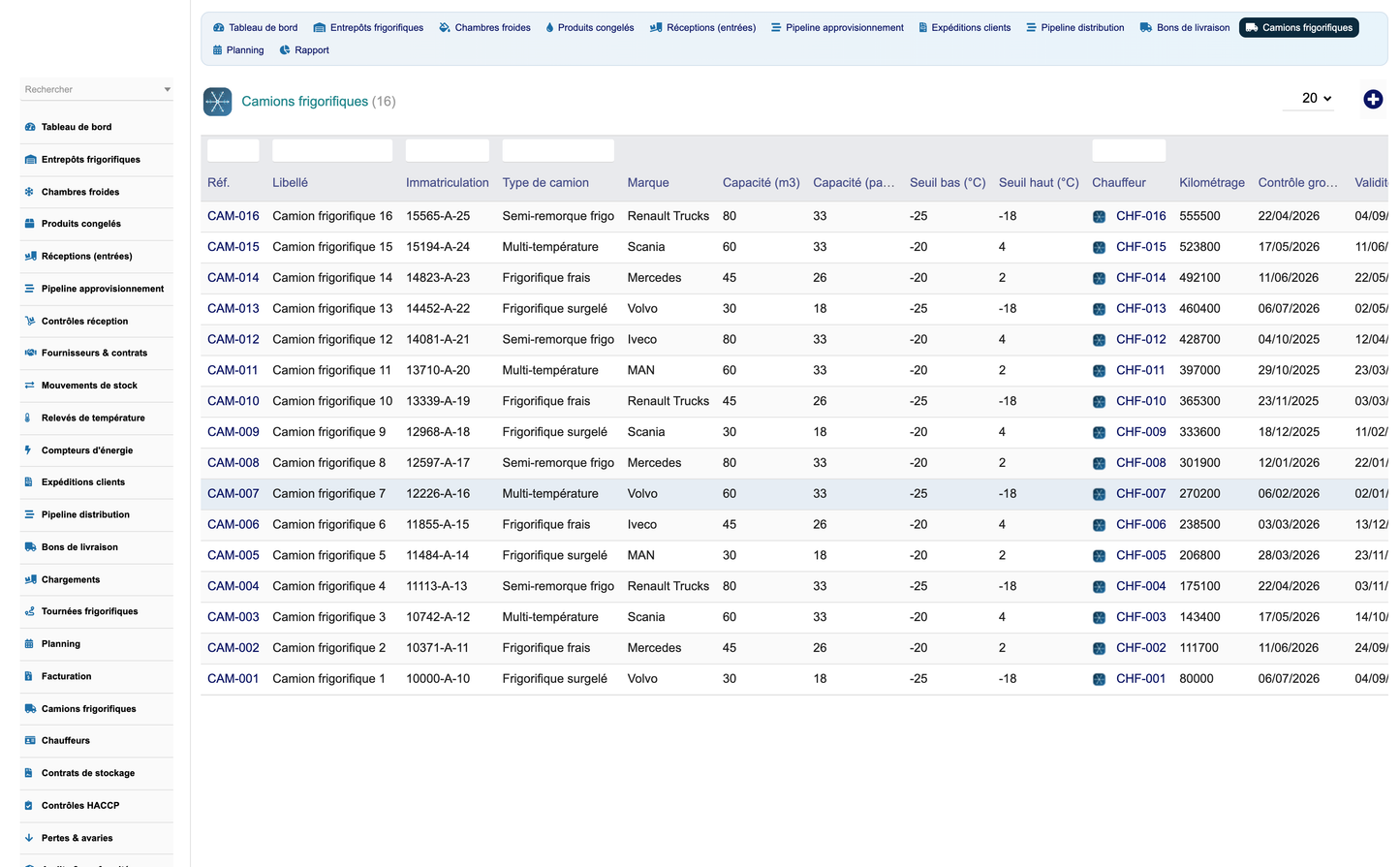
Task: Click the add new truck plus icon
Action: [1373, 100]
